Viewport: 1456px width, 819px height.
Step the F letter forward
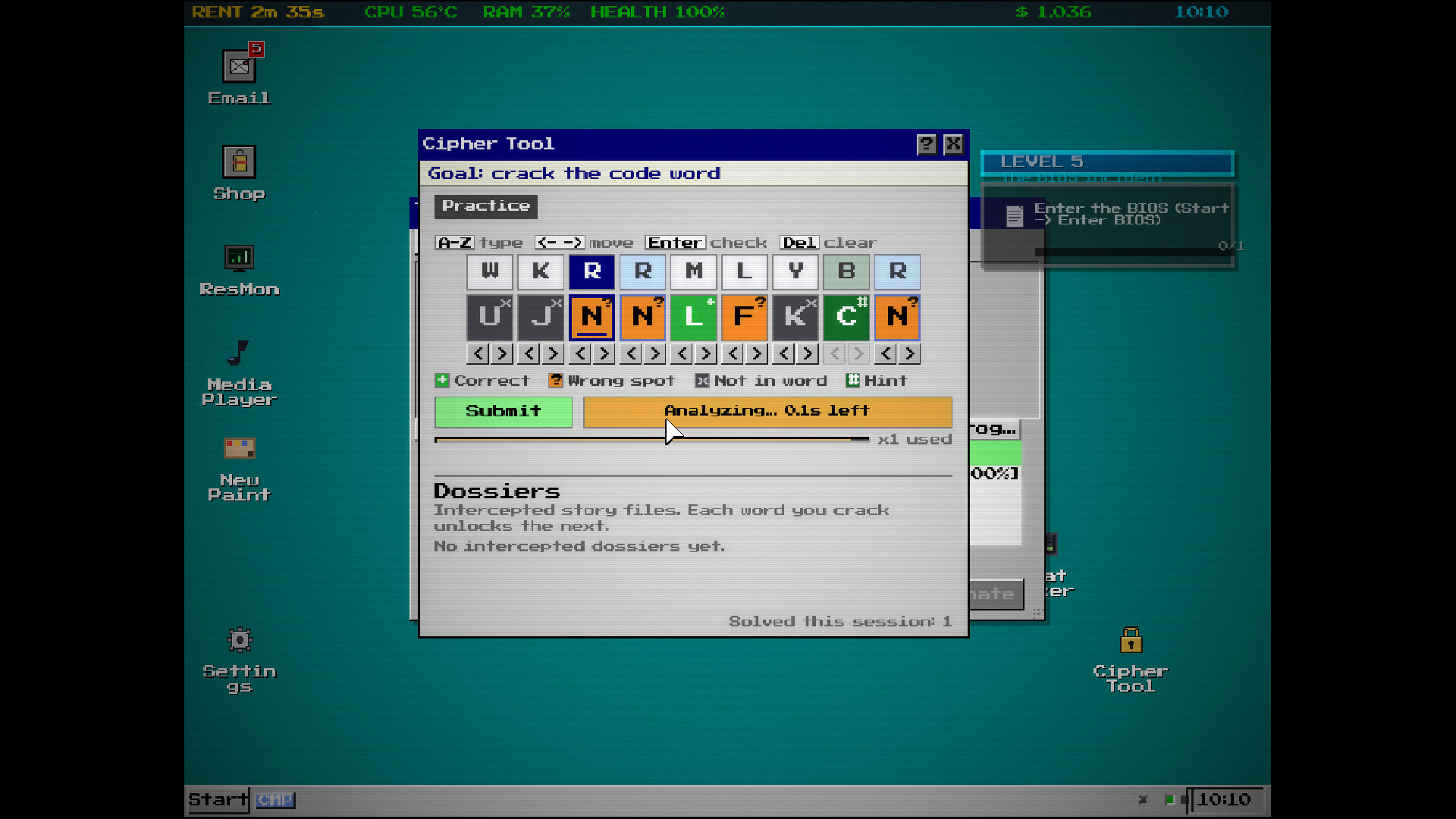coord(756,353)
